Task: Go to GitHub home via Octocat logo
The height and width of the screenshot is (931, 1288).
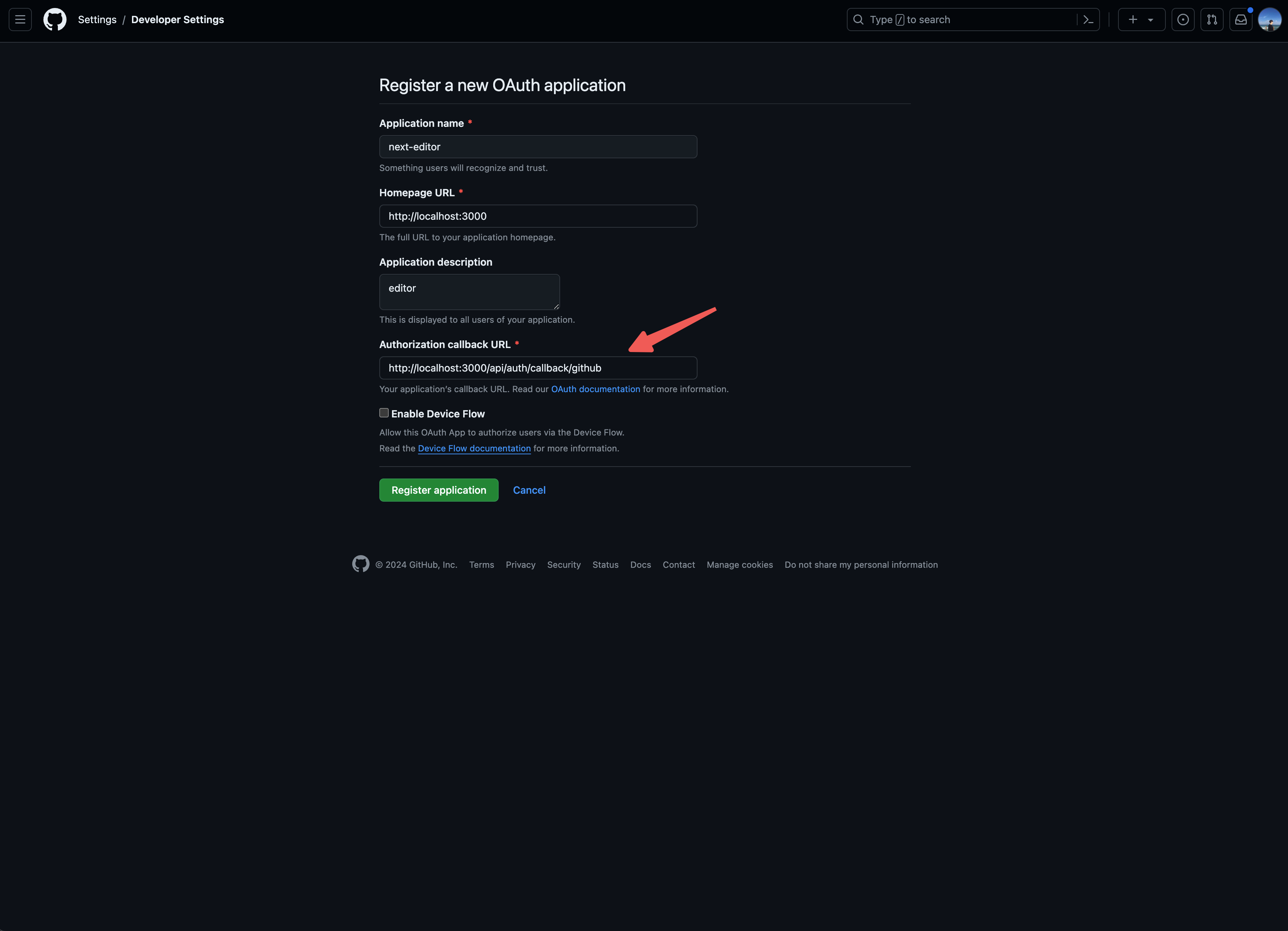Action: pos(55,20)
